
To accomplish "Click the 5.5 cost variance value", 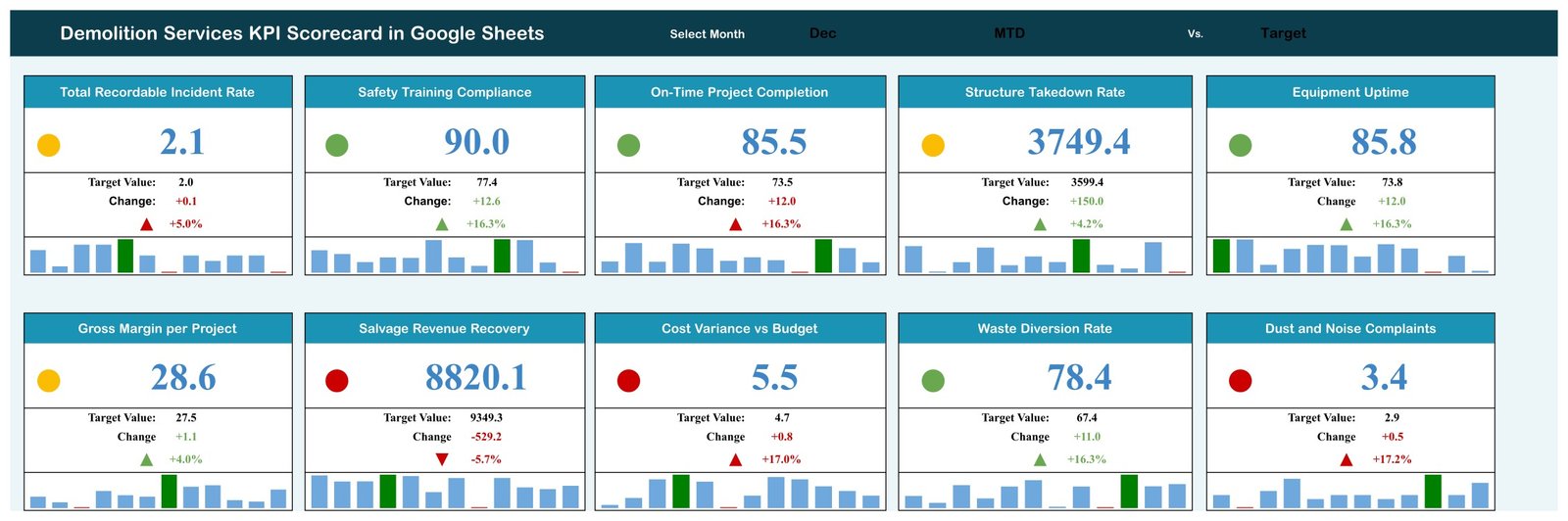I will 774,377.
